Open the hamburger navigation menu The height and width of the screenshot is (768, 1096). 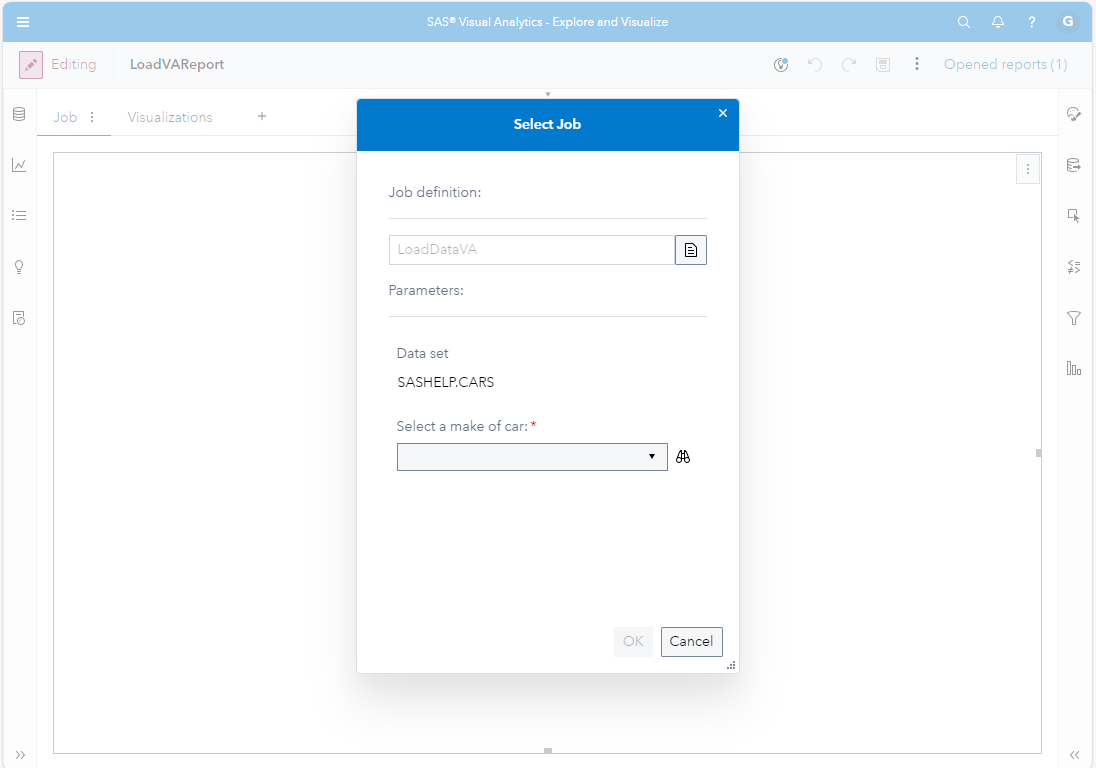click(x=22, y=21)
